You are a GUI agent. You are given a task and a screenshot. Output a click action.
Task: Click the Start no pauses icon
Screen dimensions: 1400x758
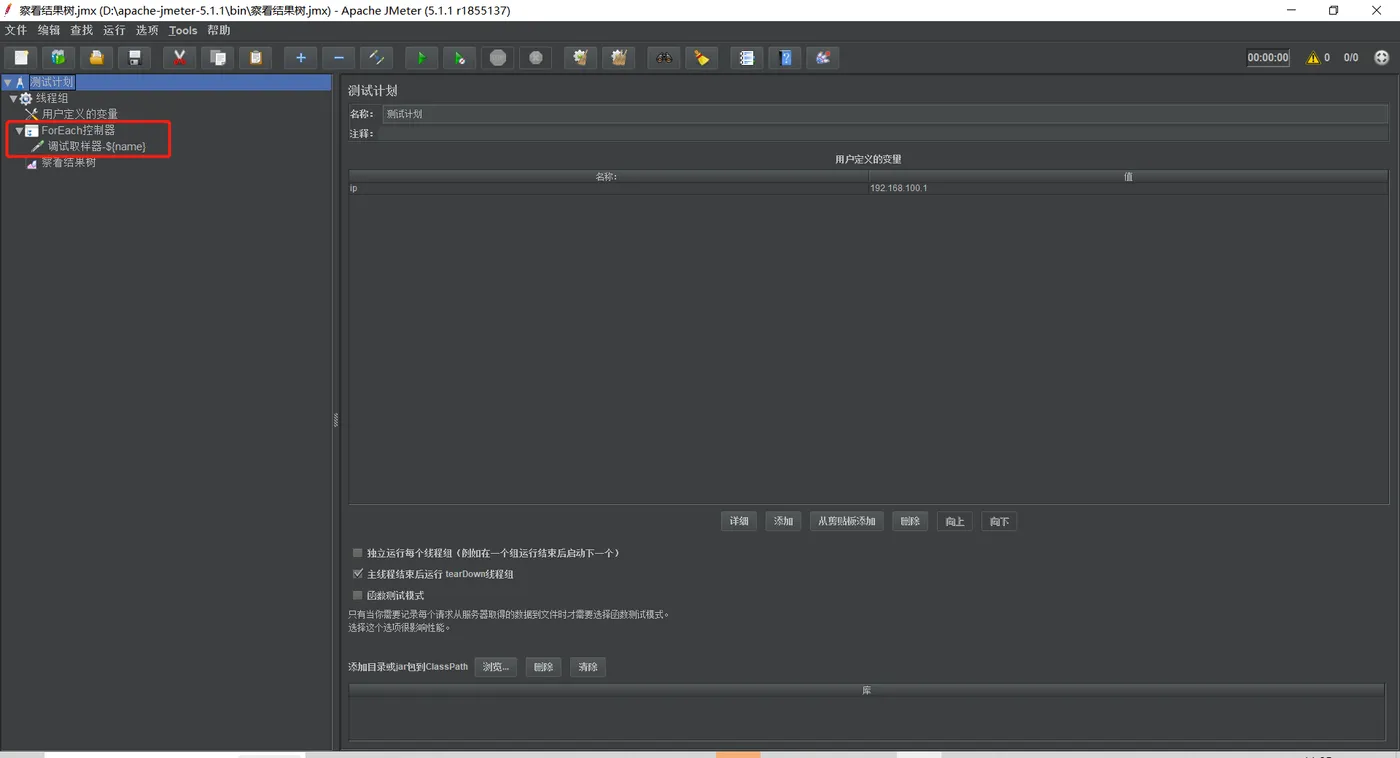(x=459, y=58)
